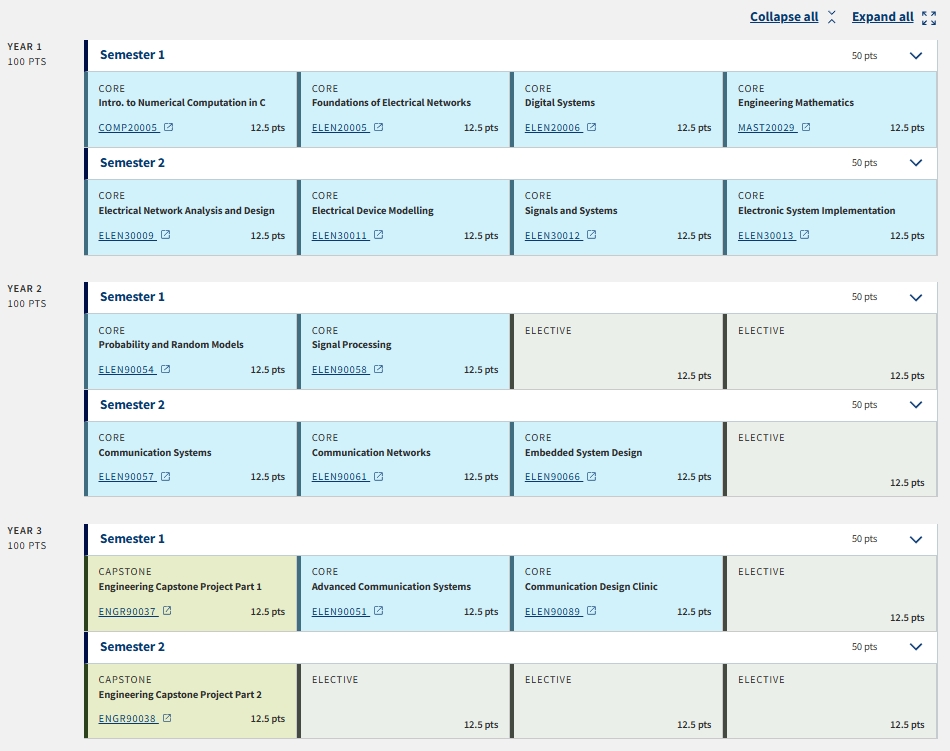Click Expand all link

pyautogui.click(x=883, y=17)
